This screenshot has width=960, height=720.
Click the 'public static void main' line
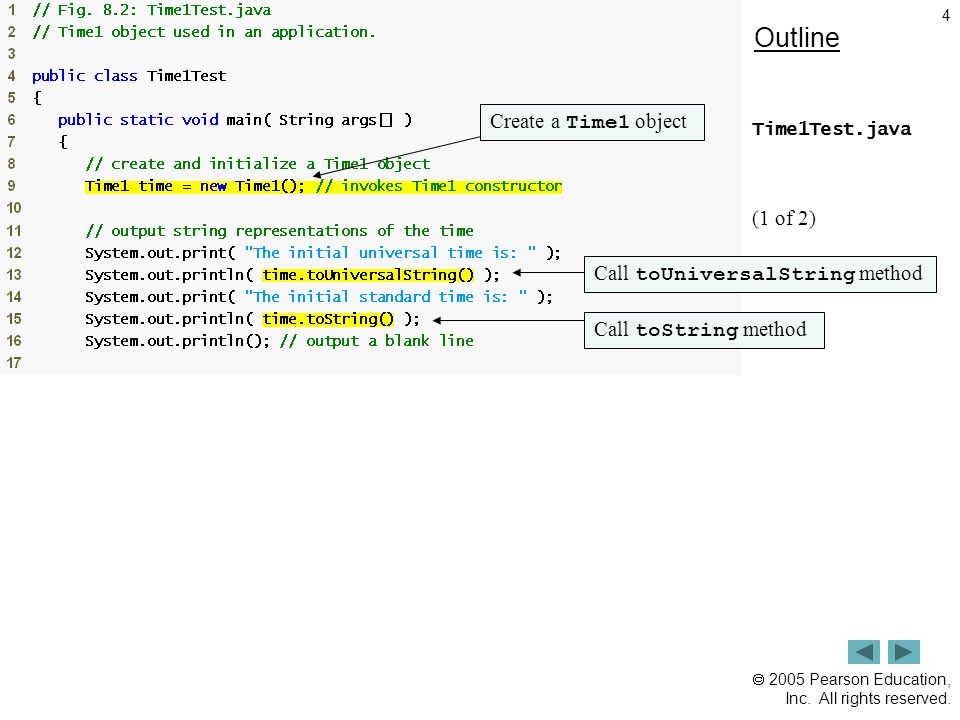coord(235,120)
